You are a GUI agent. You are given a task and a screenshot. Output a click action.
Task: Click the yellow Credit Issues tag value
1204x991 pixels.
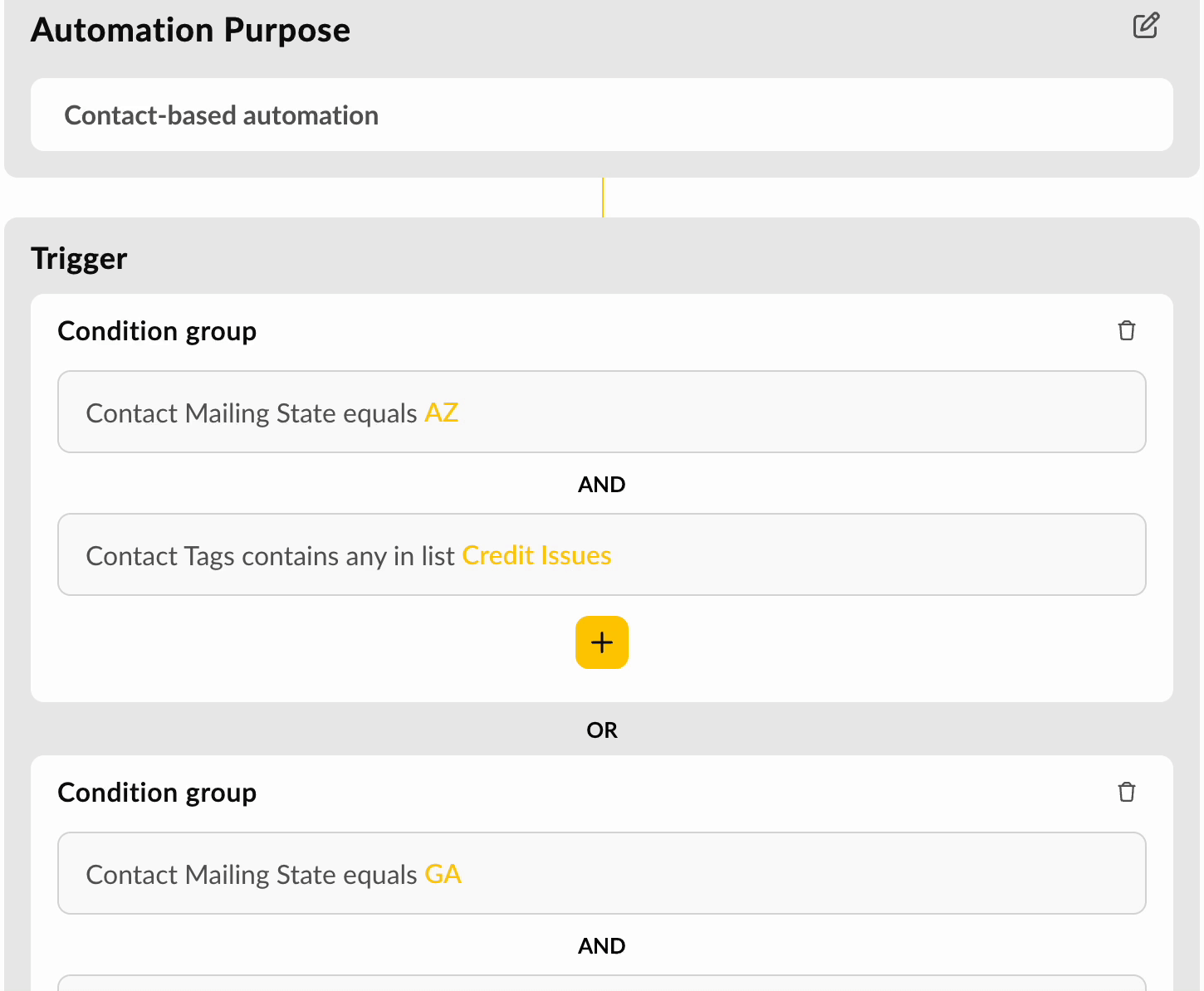(536, 555)
